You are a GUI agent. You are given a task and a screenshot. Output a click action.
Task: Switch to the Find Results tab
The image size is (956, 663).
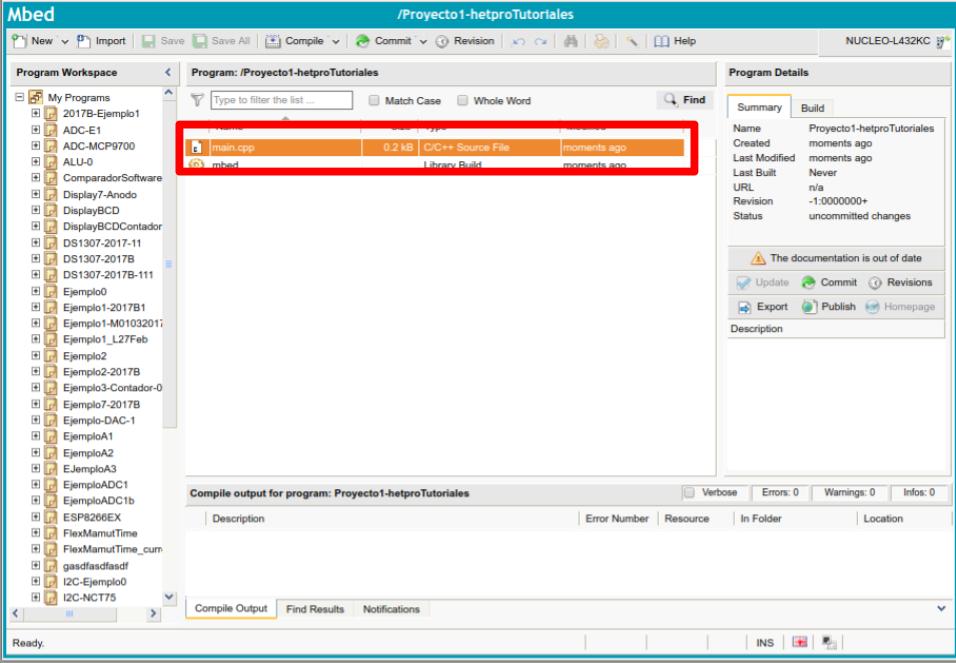click(x=315, y=609)
